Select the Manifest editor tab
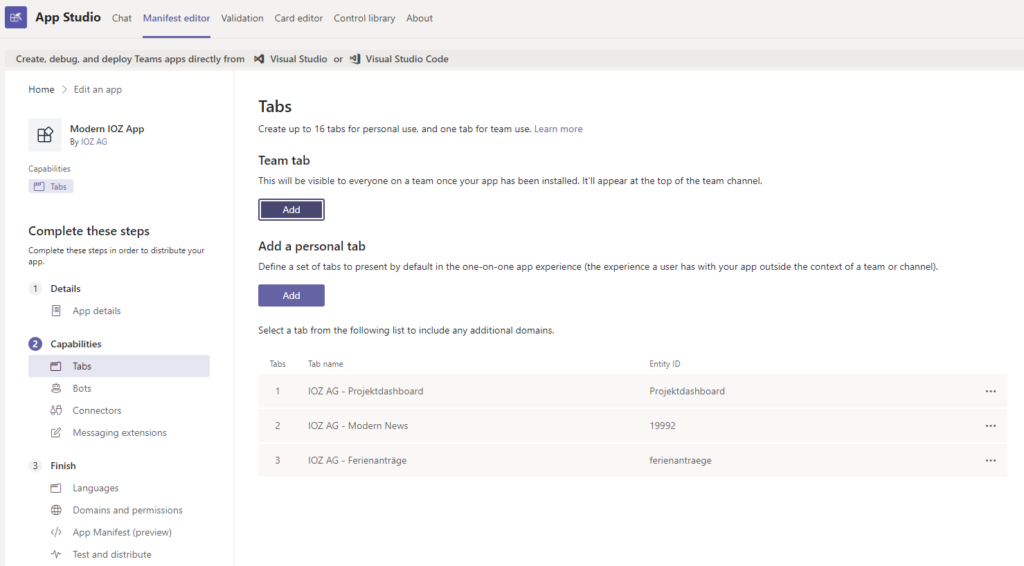The height and width of the screenshot is (566, 1024). (176, 18)
